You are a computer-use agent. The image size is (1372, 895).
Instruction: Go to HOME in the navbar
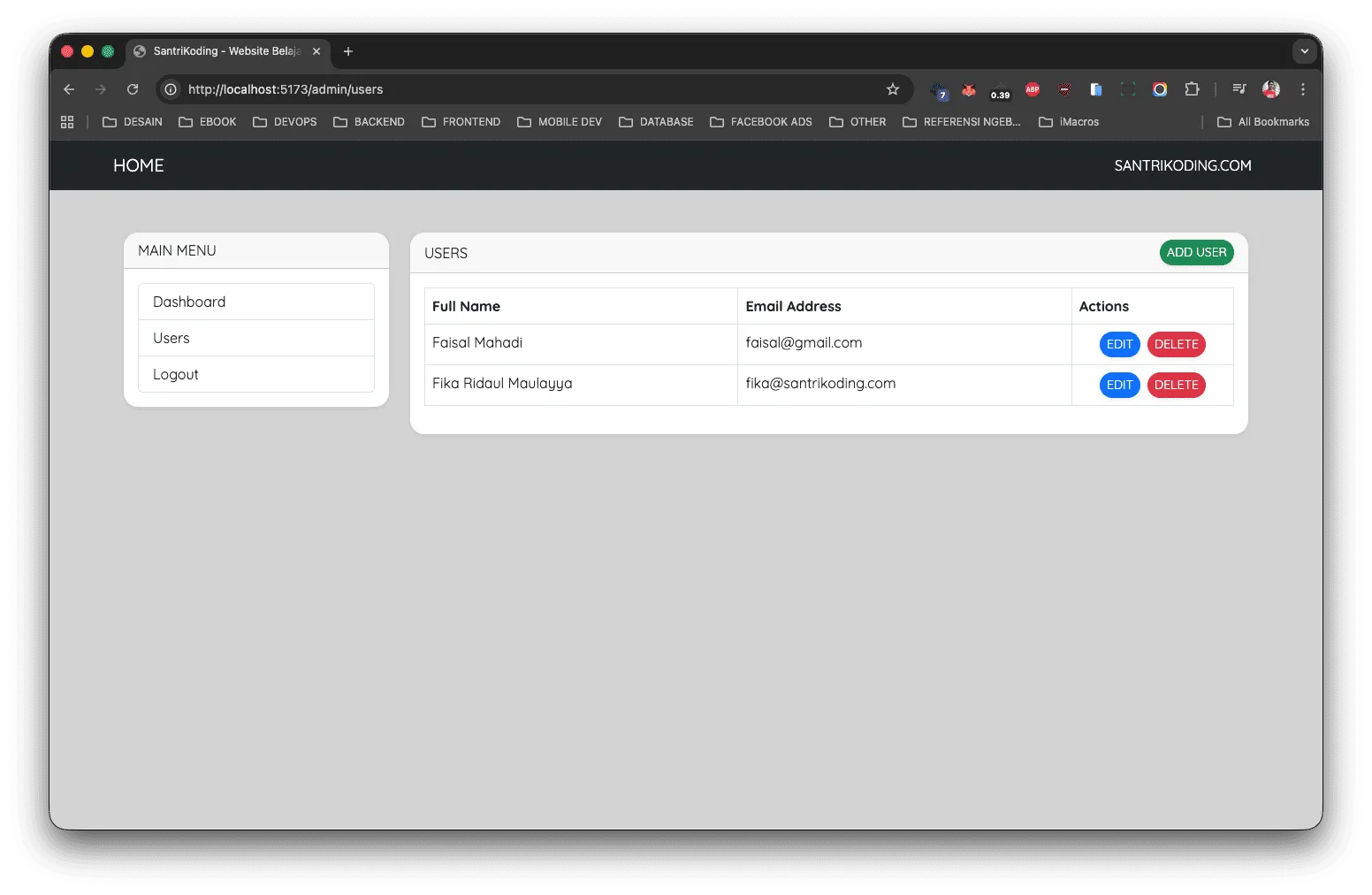pos(139,165)
